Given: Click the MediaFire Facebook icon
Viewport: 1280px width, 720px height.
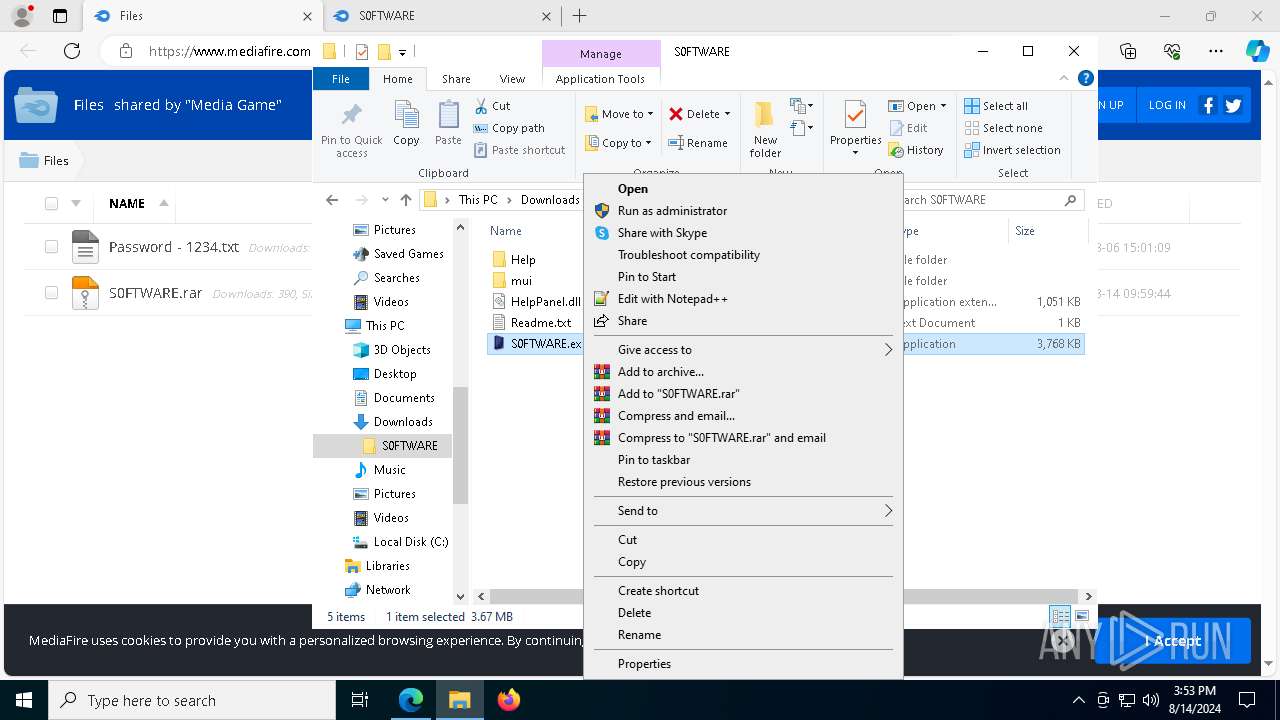Looking at the screenshot, I should (x=1208, y=105).
